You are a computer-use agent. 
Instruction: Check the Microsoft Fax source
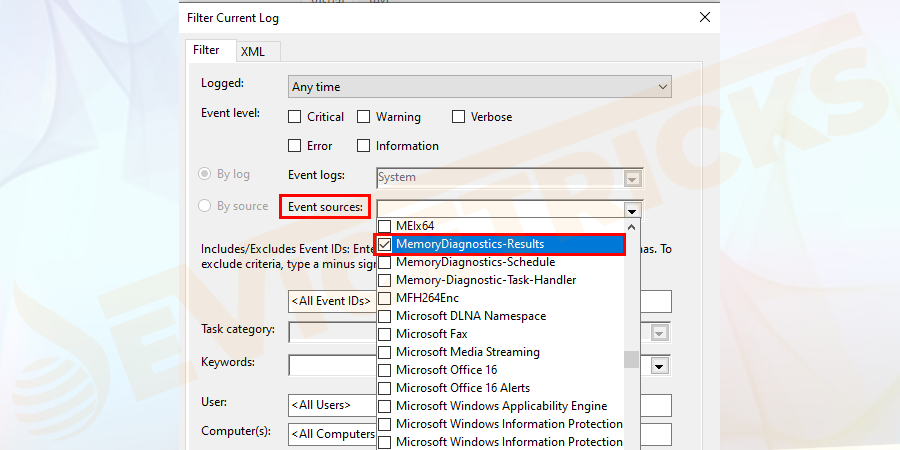(385, 334)
